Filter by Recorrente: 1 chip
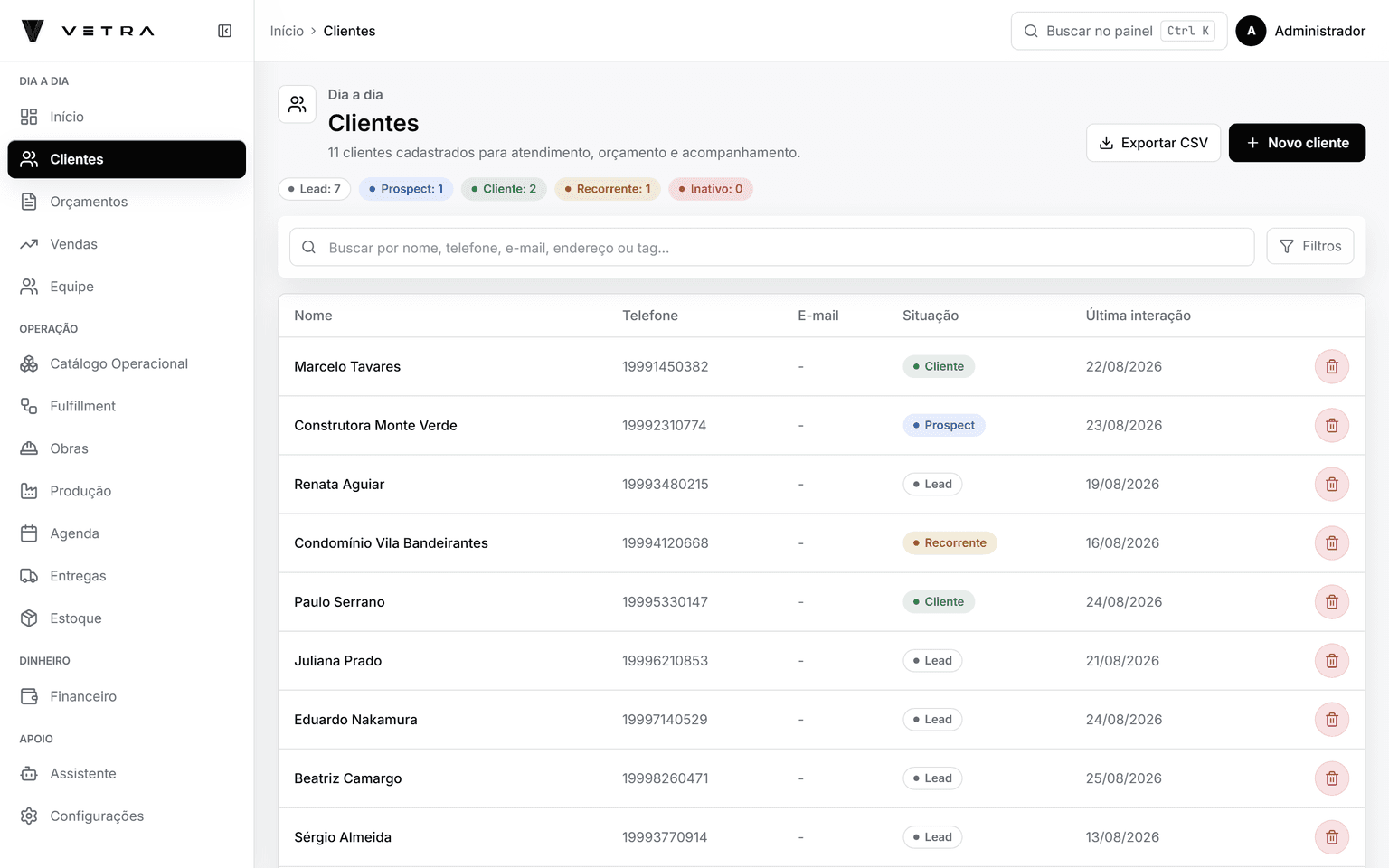This screenshot has height=868, width=1389. [x=608, y=189]
